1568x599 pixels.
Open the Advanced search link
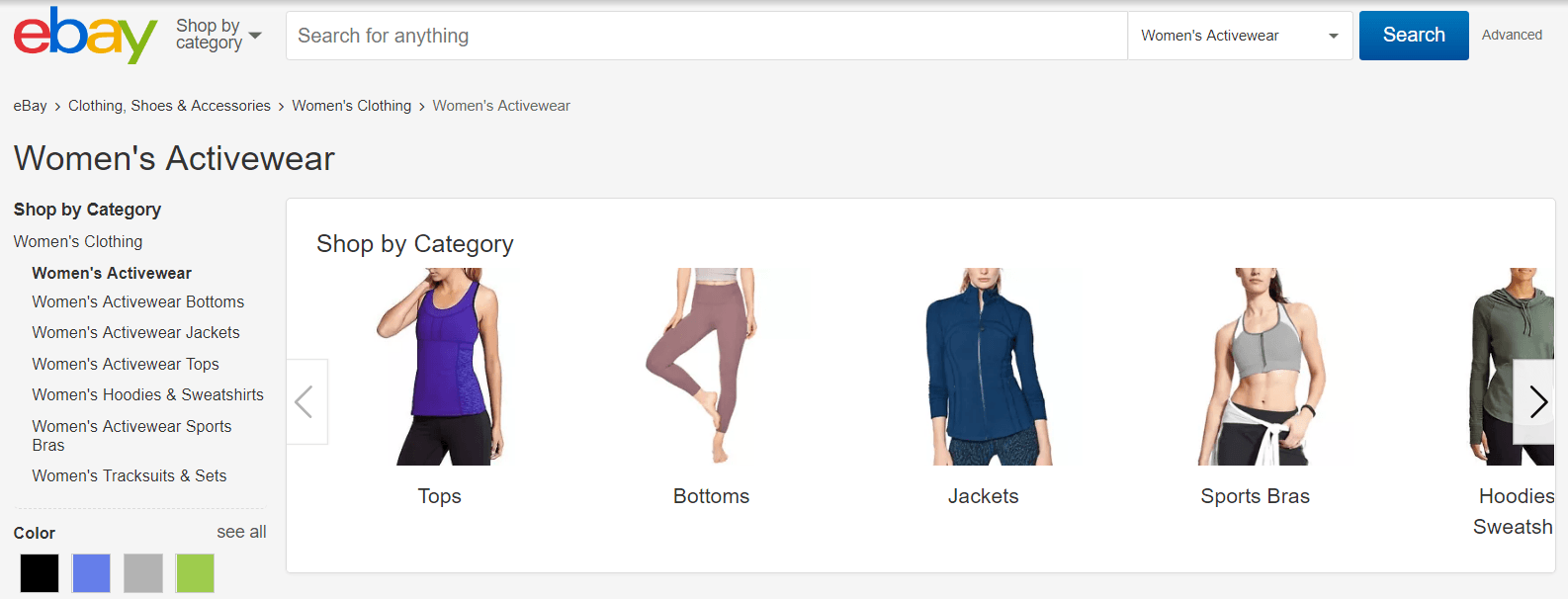(1512, 35)
